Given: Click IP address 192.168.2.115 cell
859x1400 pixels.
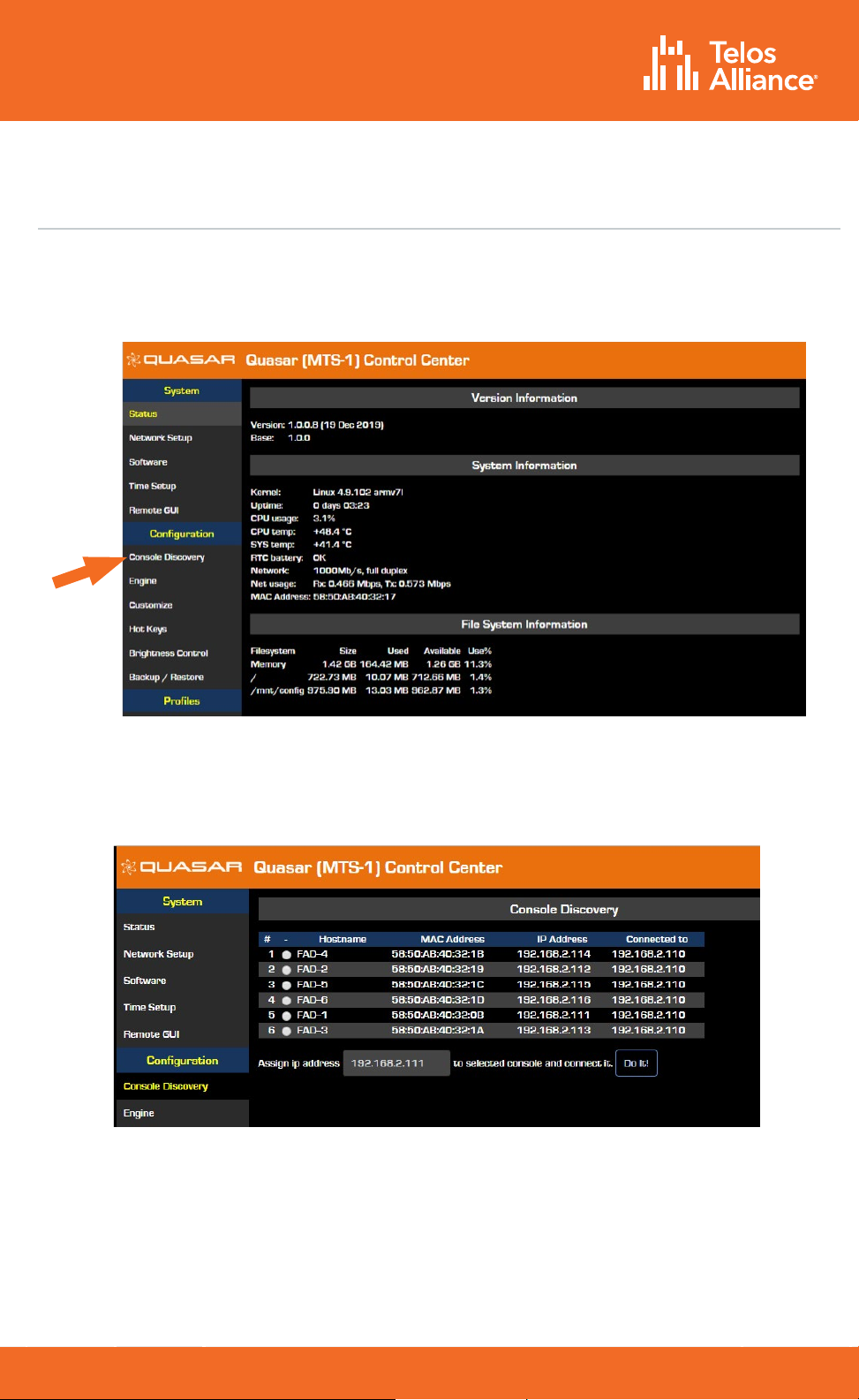Looking at the screenshot, I should tap(554, 985).
